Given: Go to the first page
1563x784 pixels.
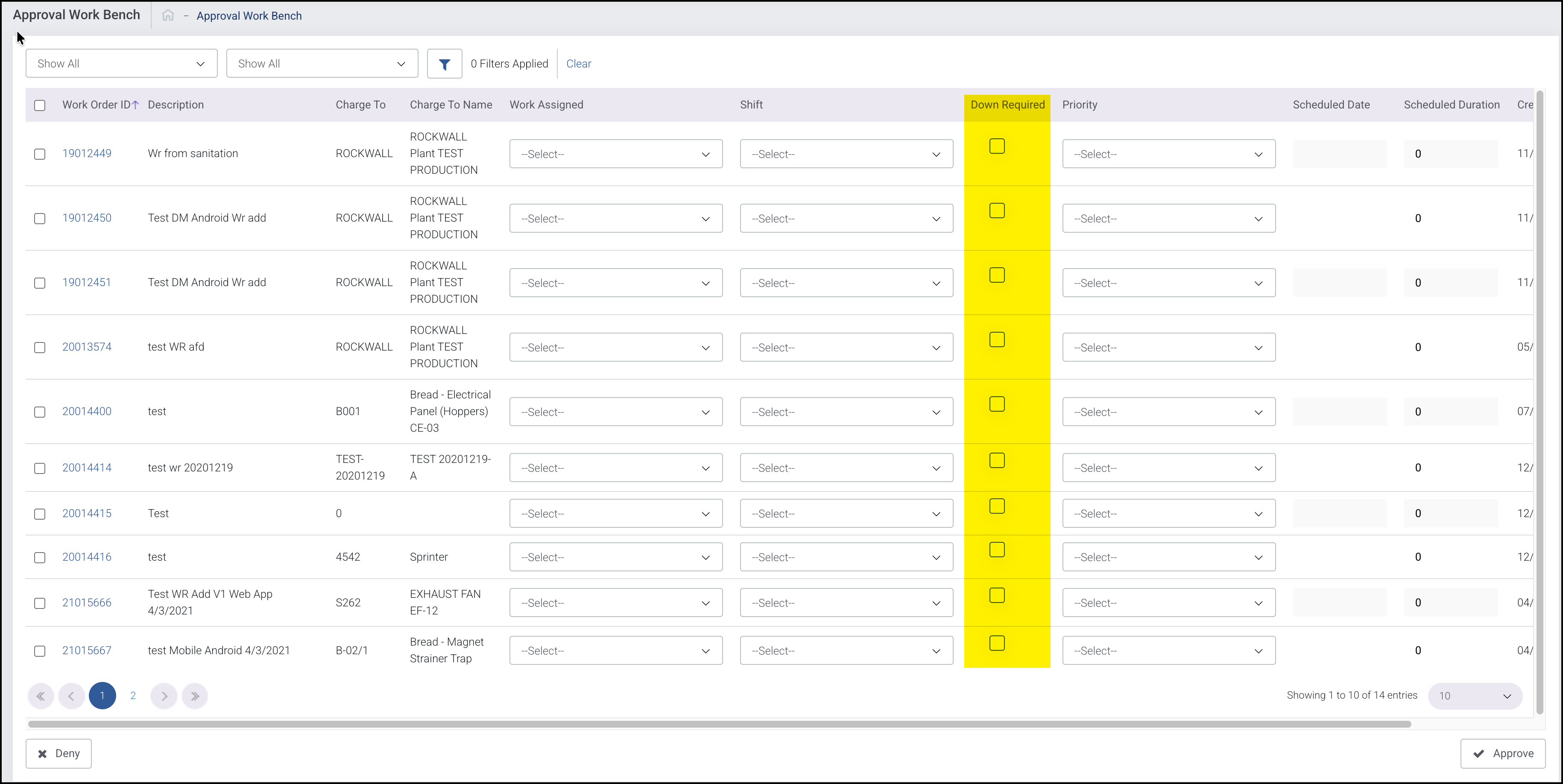Looking at the screenshot, I should click(x=41, y=696).
